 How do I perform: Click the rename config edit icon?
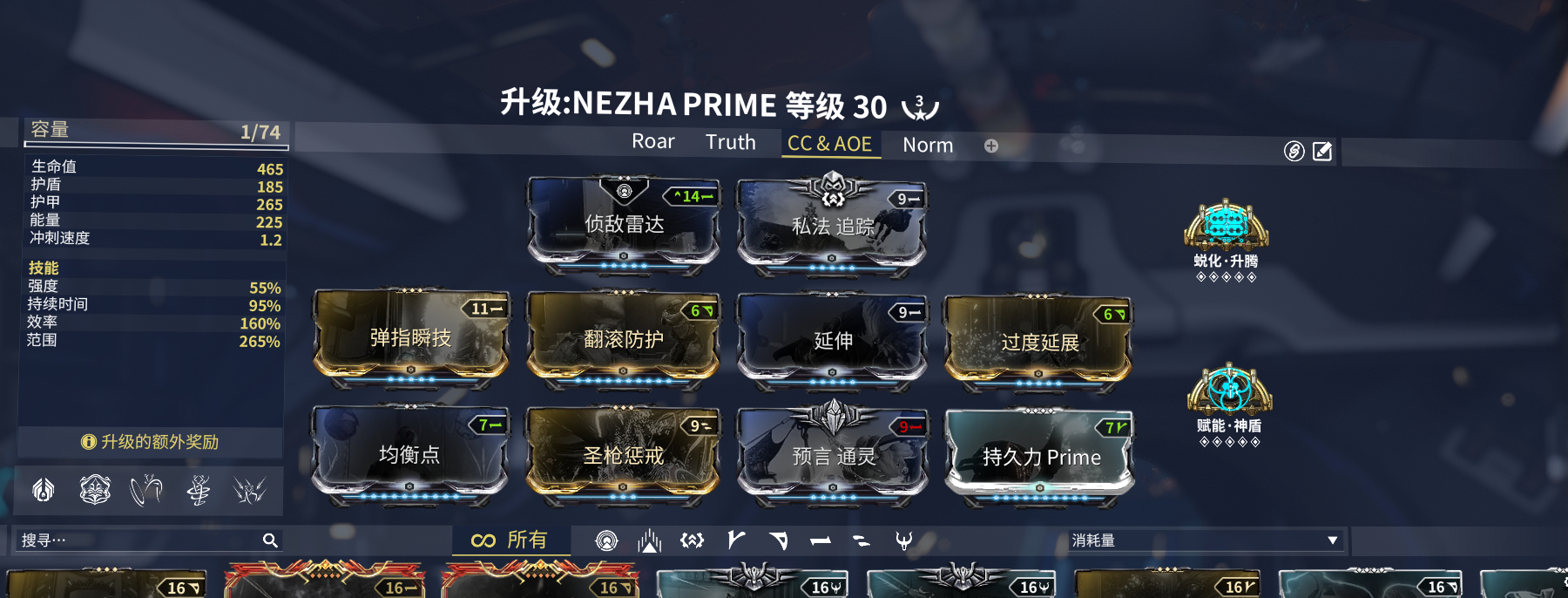[x=1322, y=152]
